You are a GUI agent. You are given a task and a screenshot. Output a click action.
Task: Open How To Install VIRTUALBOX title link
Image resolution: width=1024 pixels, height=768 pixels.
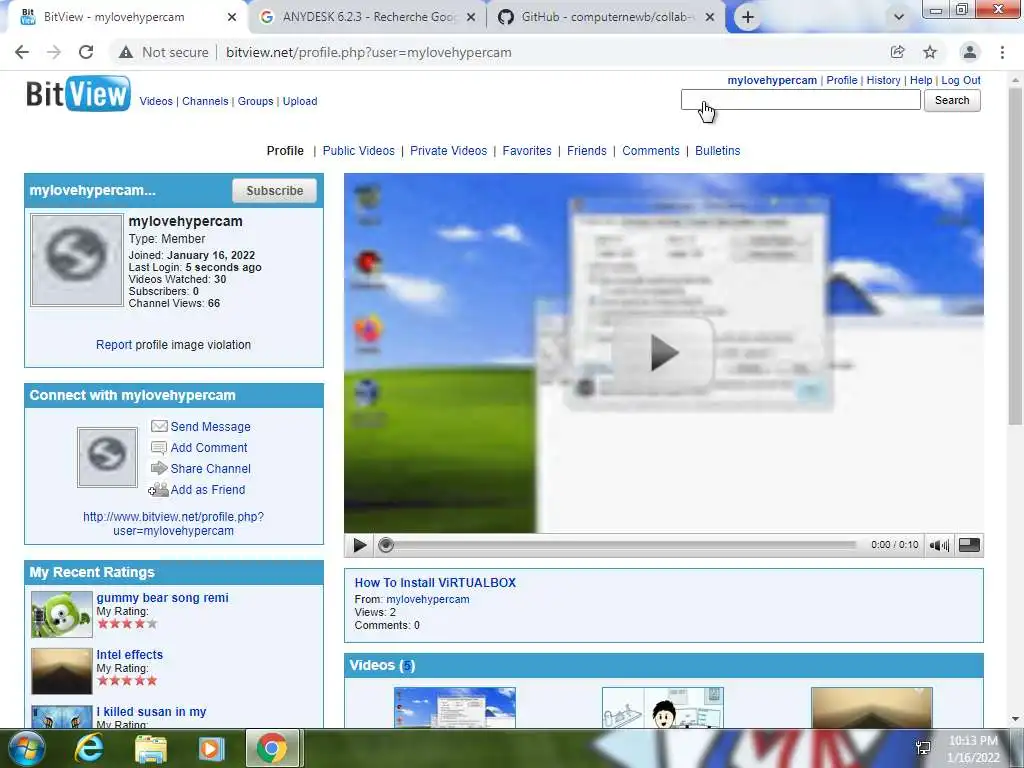pos(435,583)
